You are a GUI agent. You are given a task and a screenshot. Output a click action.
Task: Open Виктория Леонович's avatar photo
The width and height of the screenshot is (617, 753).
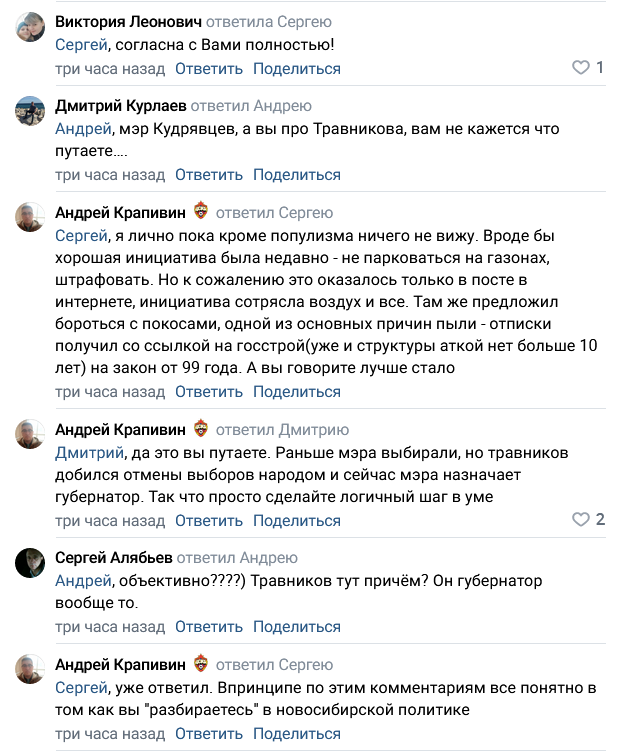click(x=30, y=30)
